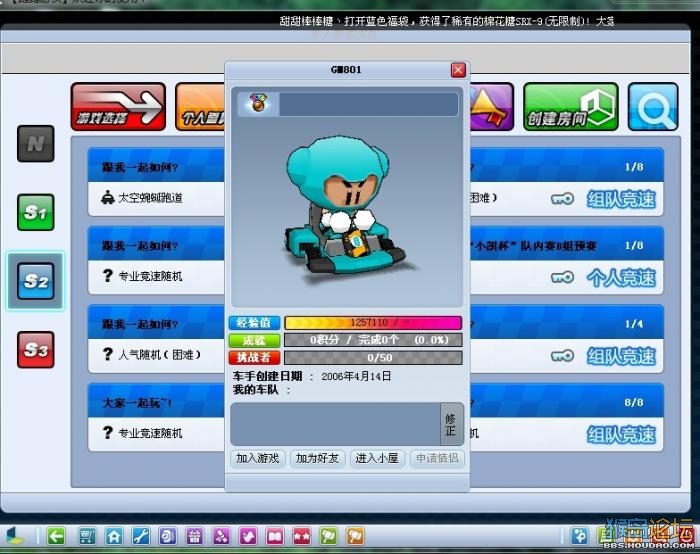Select the gray N channel button

36,144
